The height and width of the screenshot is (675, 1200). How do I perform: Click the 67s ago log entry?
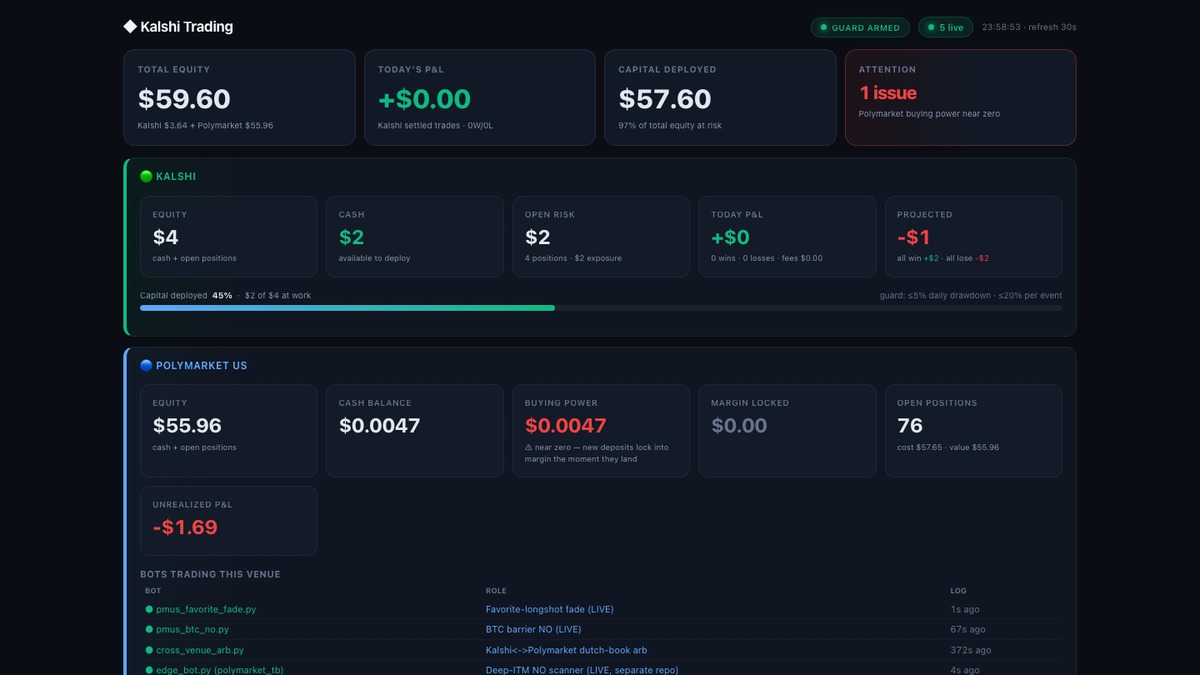pyautogui.click(x=968, y=629)
